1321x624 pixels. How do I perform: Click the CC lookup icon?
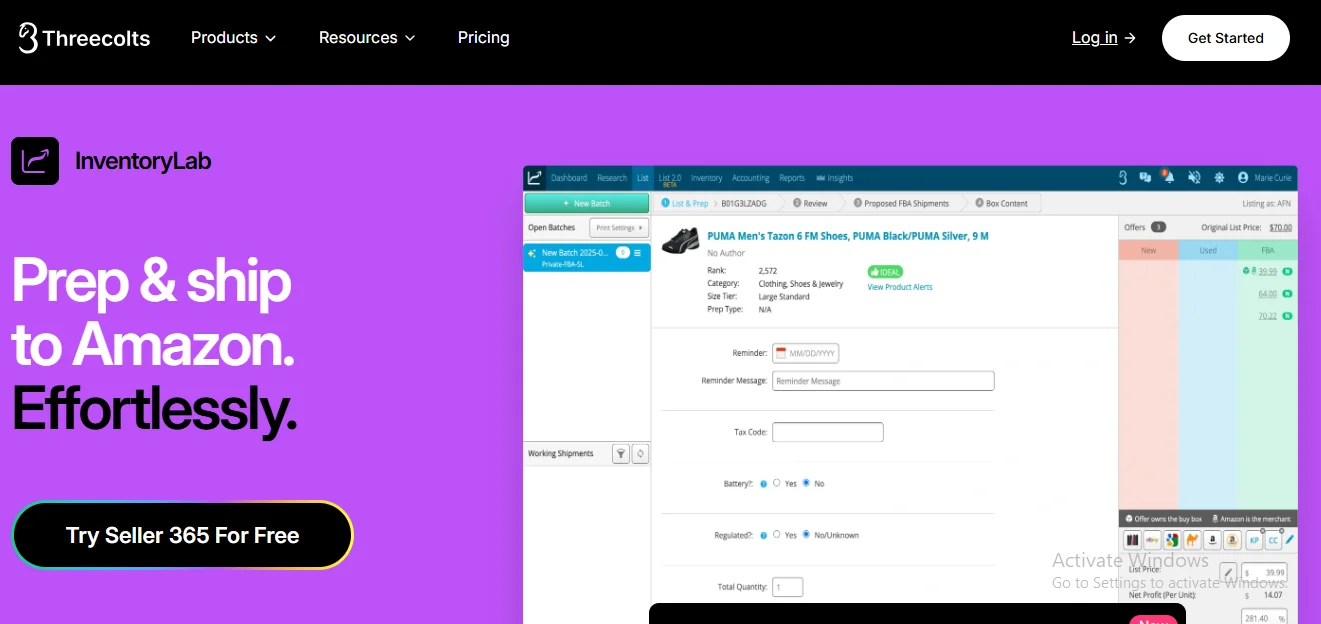point(1273,540)
